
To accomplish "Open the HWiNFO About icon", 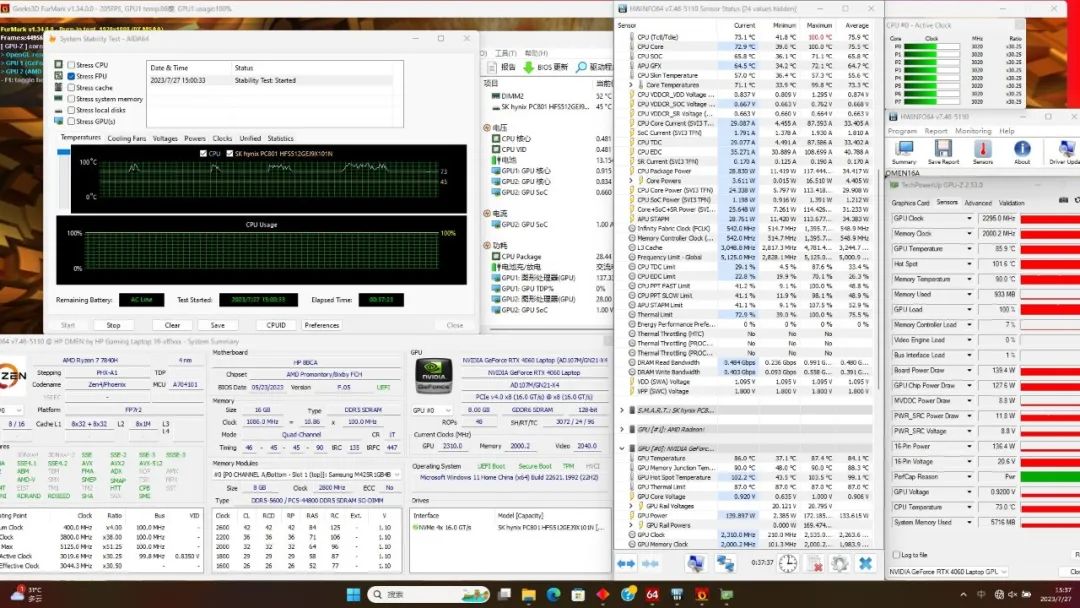I will pos(1022,152).
